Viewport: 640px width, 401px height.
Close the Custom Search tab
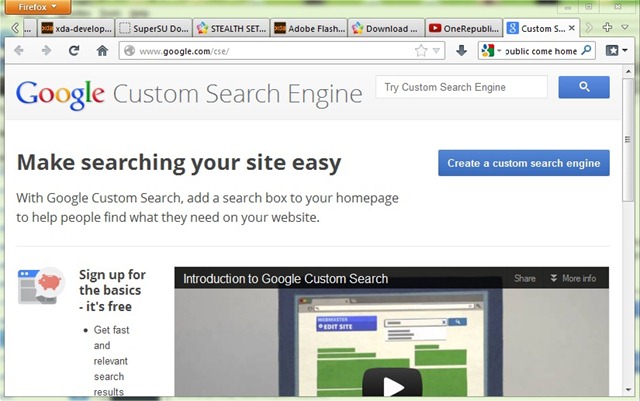572,28
